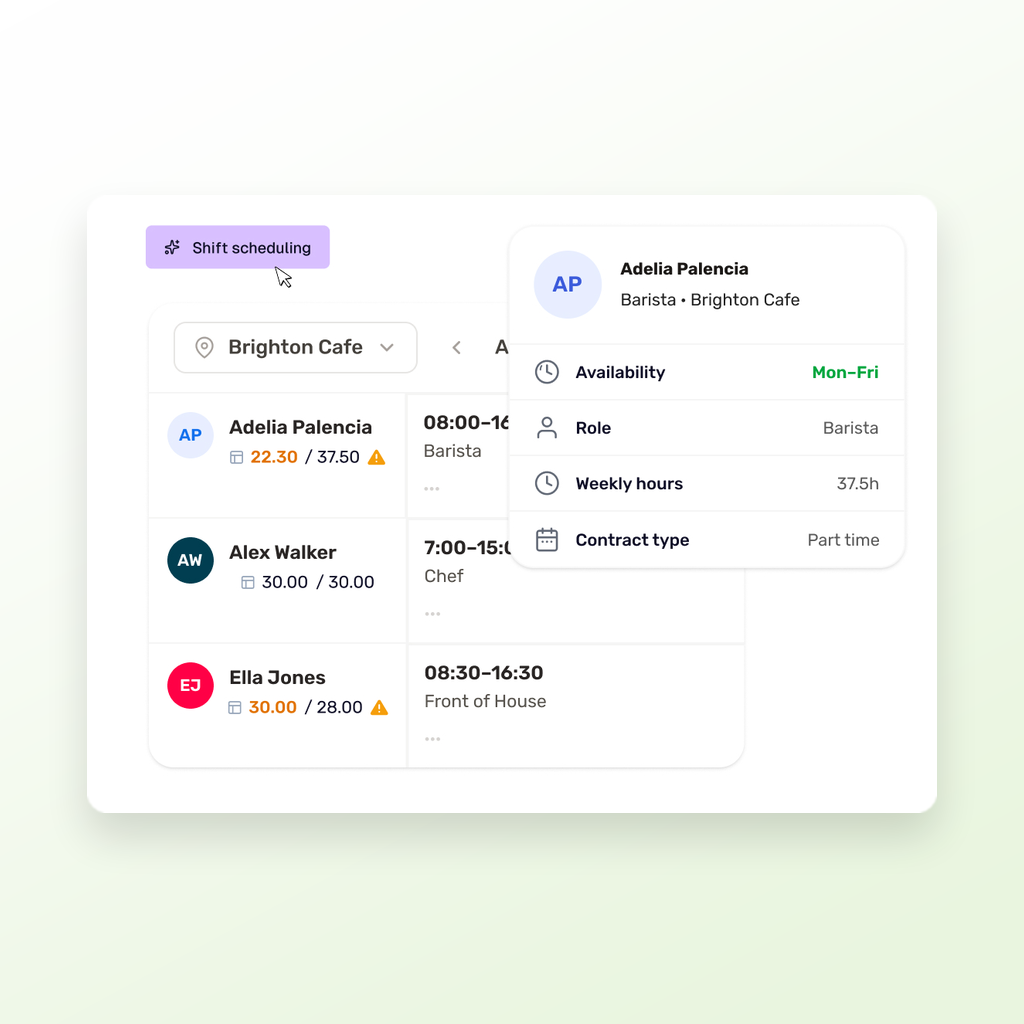Go to previous week with left arrow
The width and height of the screenshot is (1024, 1024).
pos(456,347)
